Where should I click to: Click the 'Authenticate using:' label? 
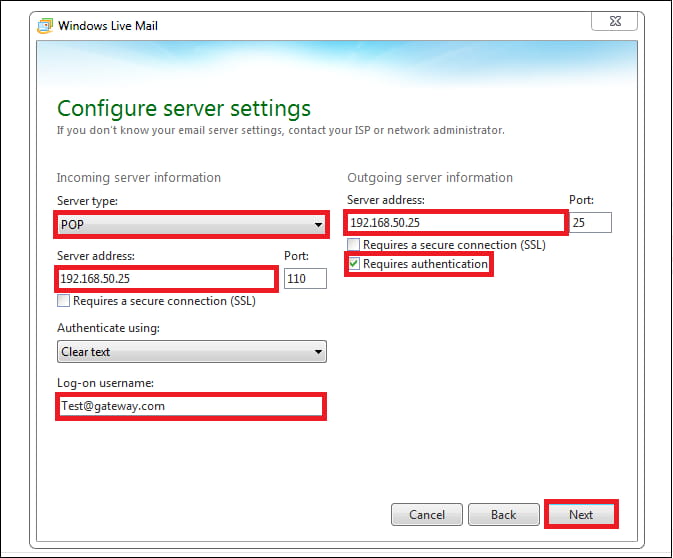108,328
